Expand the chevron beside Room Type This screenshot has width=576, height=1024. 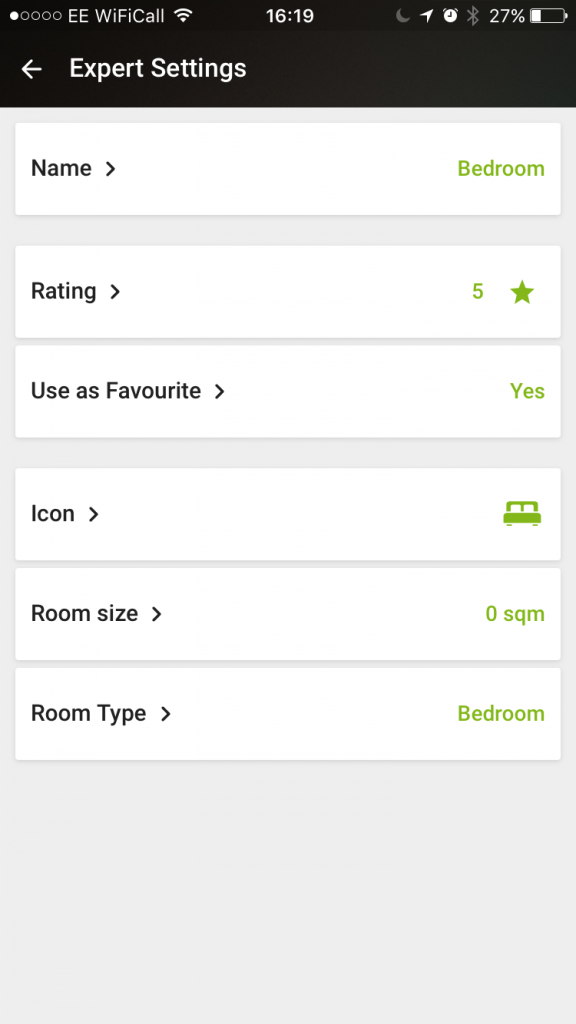coord(166,713)
